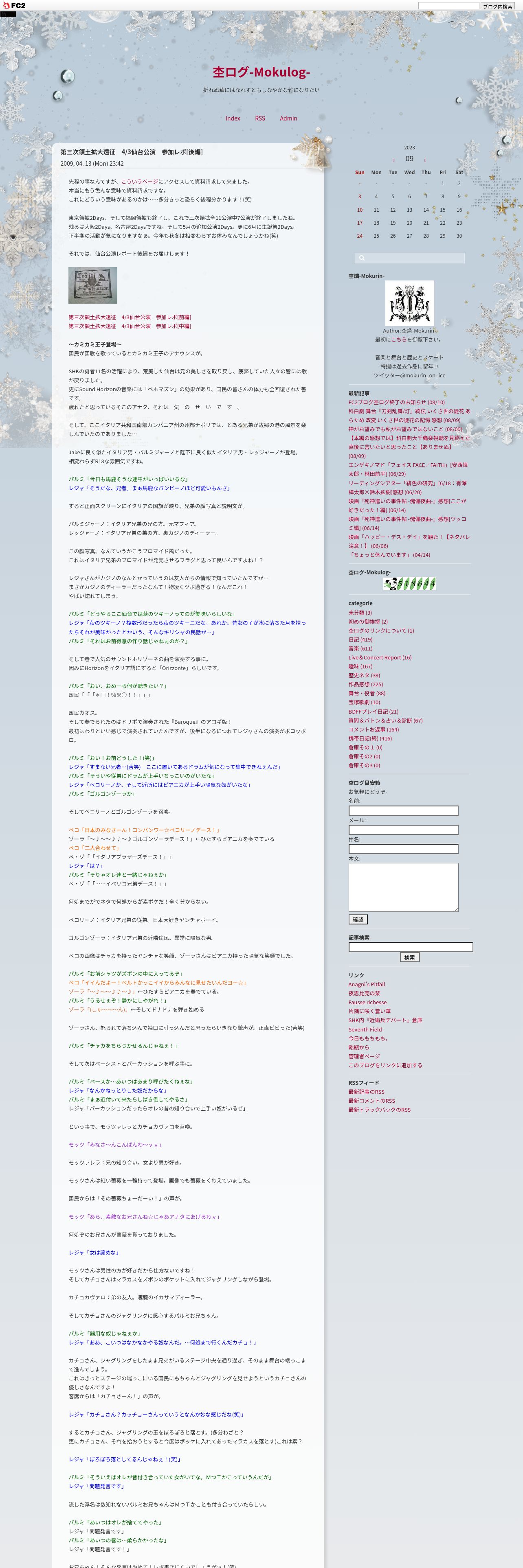Open the RSS menu item

[x=260, y=119]
